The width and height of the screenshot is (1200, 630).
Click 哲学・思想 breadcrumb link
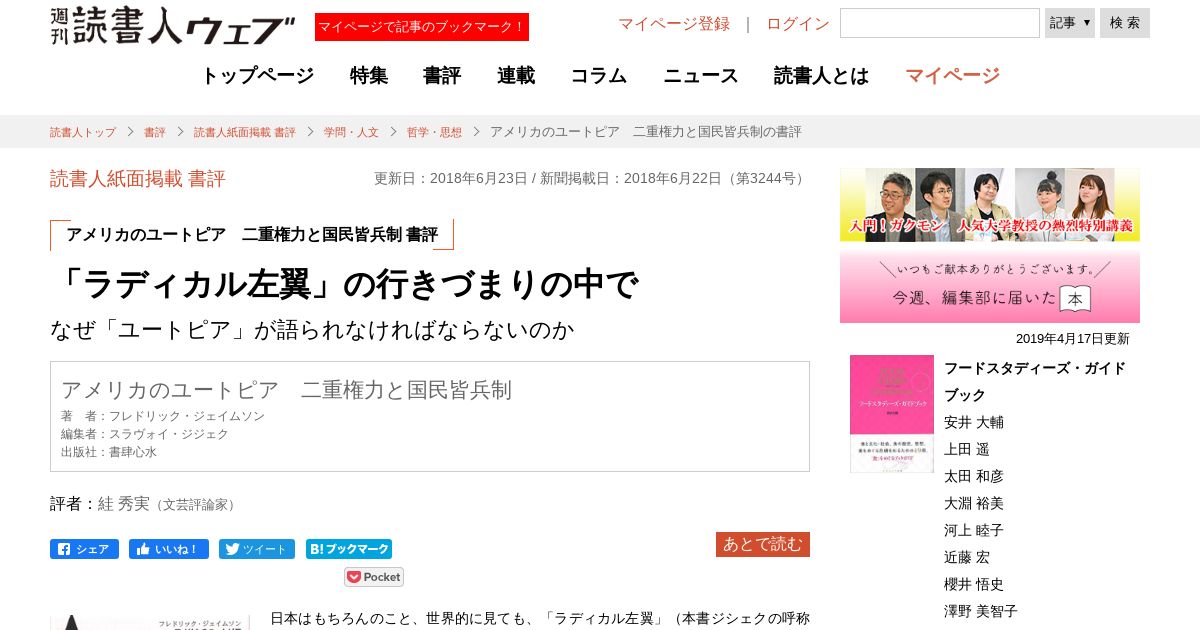pos(435,132)
